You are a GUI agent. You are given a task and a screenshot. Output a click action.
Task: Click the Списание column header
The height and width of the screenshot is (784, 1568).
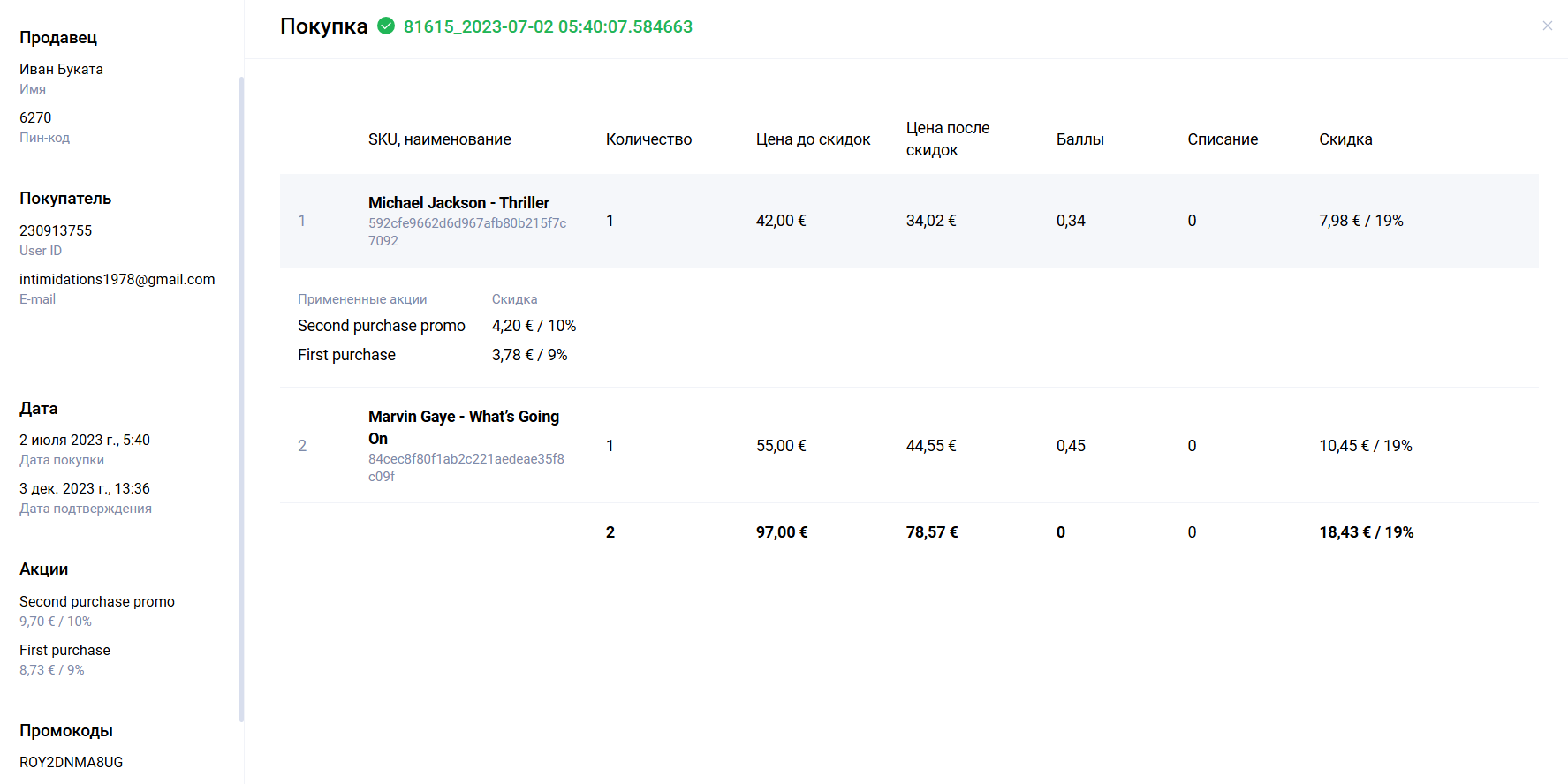click(1222, 139)
